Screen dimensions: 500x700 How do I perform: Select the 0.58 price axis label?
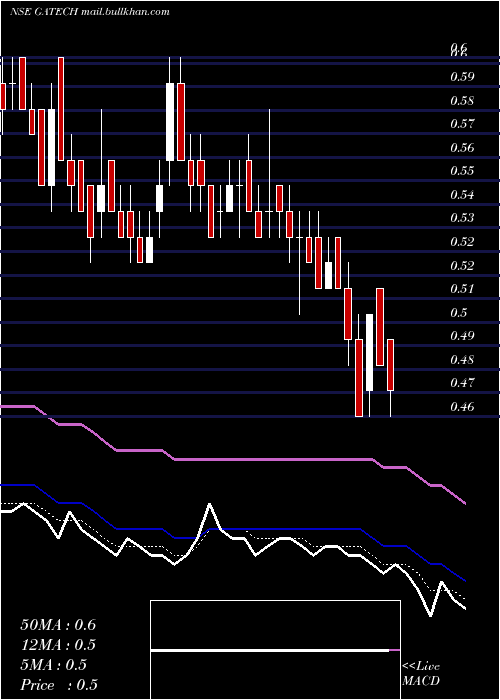click(462, 100)
